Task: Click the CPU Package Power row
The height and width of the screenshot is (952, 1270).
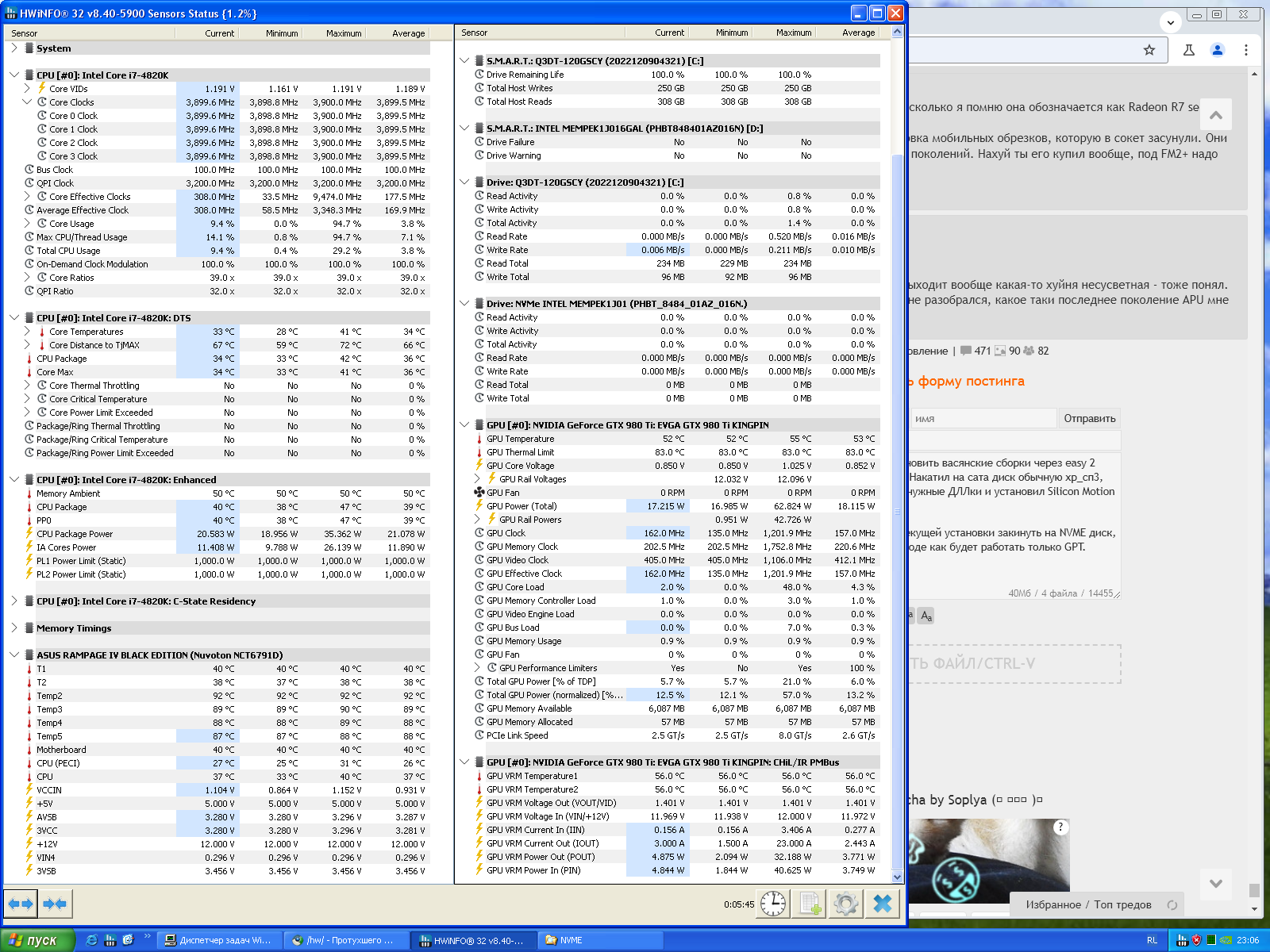Action: (x=226, y=534)
